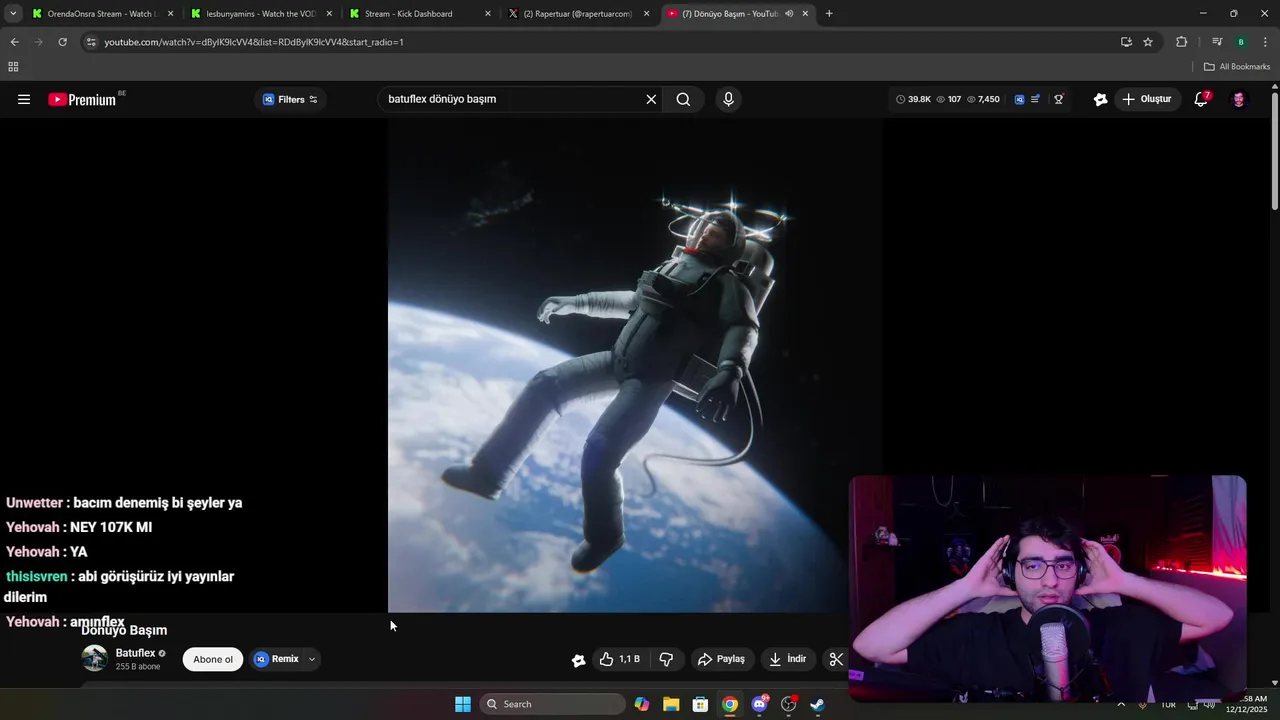This screenshot has width=1280, height=720.
Task: Open notifications bell with 7 badge
Action: tap(1201, 99)
